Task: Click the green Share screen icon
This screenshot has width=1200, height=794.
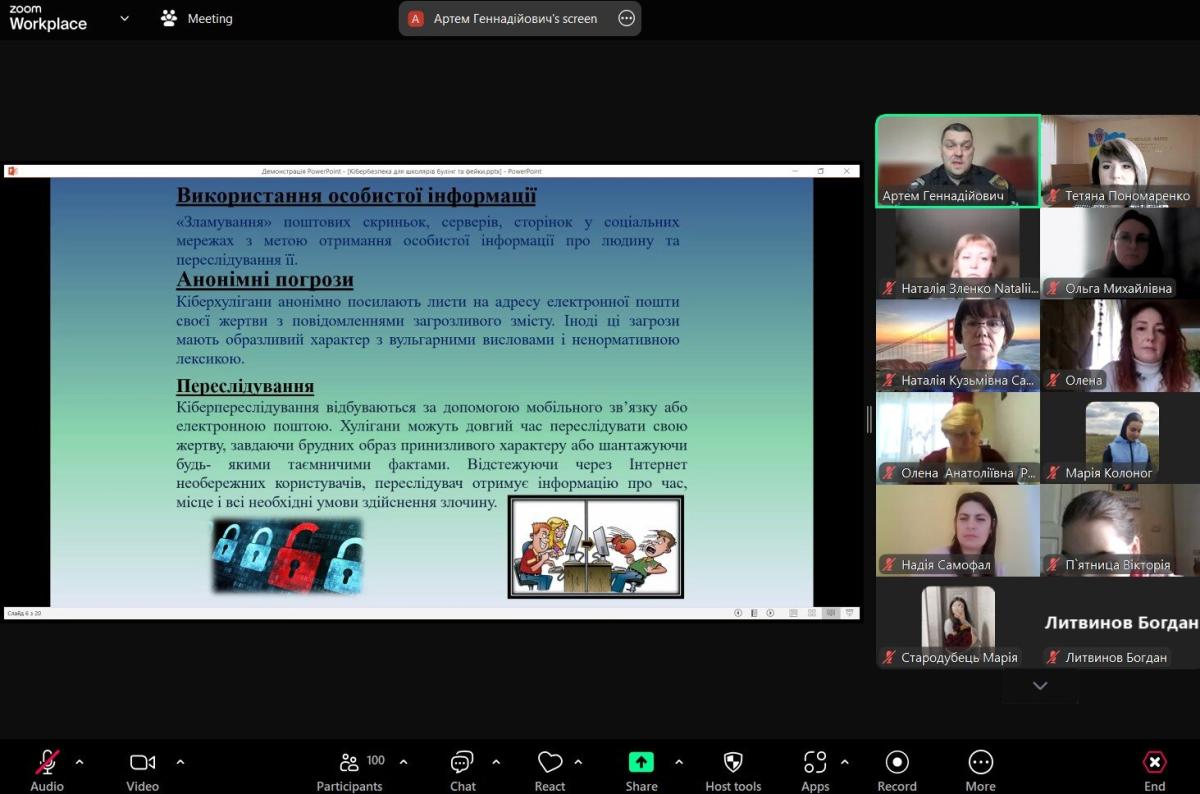Action: tap(641, 762)
